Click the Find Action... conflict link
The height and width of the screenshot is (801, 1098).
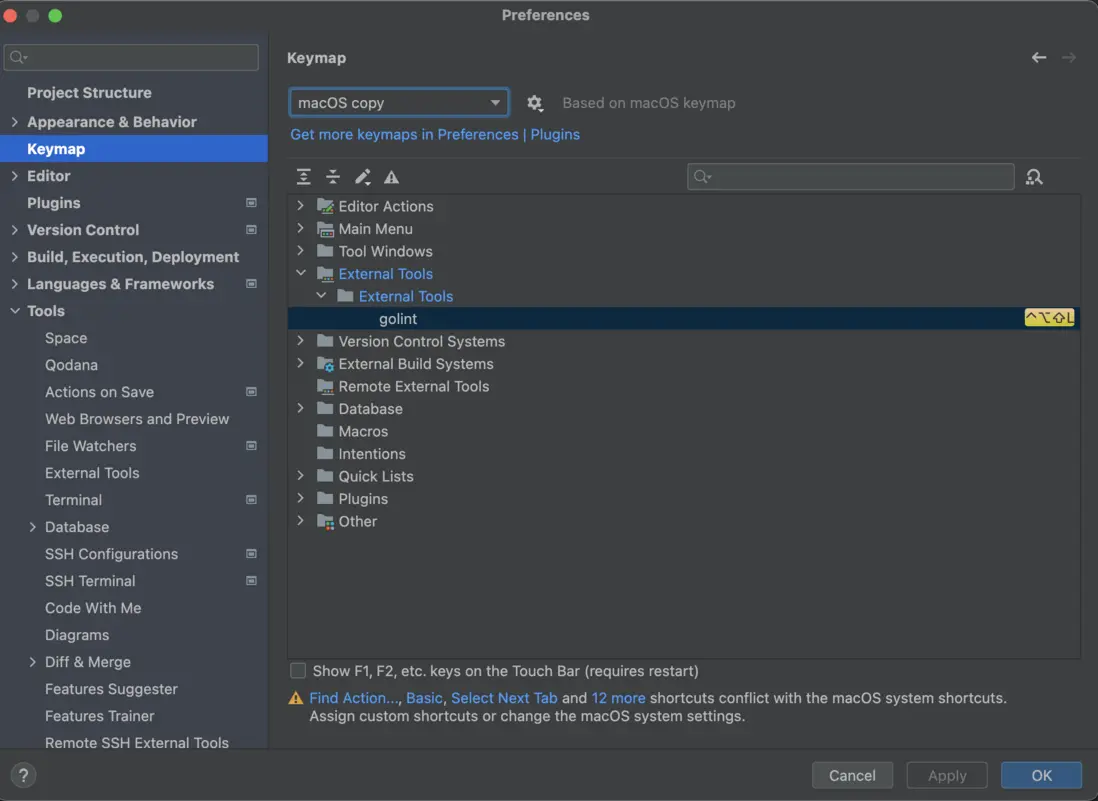[352, 698]
